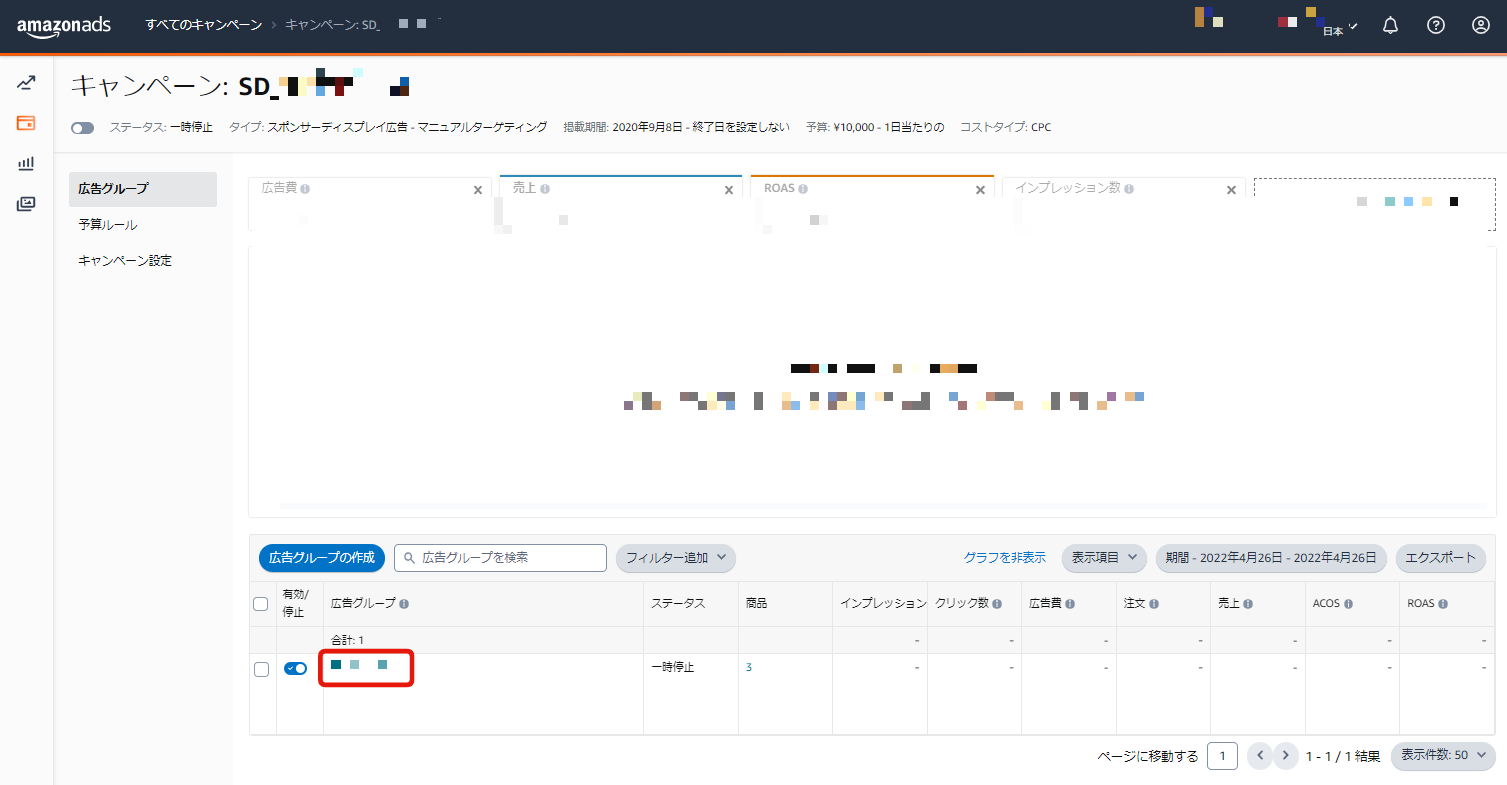Image resolution: width=1507 pixels, height=785 pixels.
Task: Turn off the ad group row's enable toggle
Action: [295, 668]
